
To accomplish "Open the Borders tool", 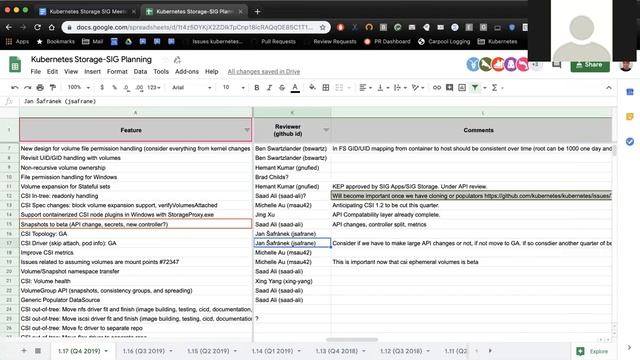I will click(326, 87).
